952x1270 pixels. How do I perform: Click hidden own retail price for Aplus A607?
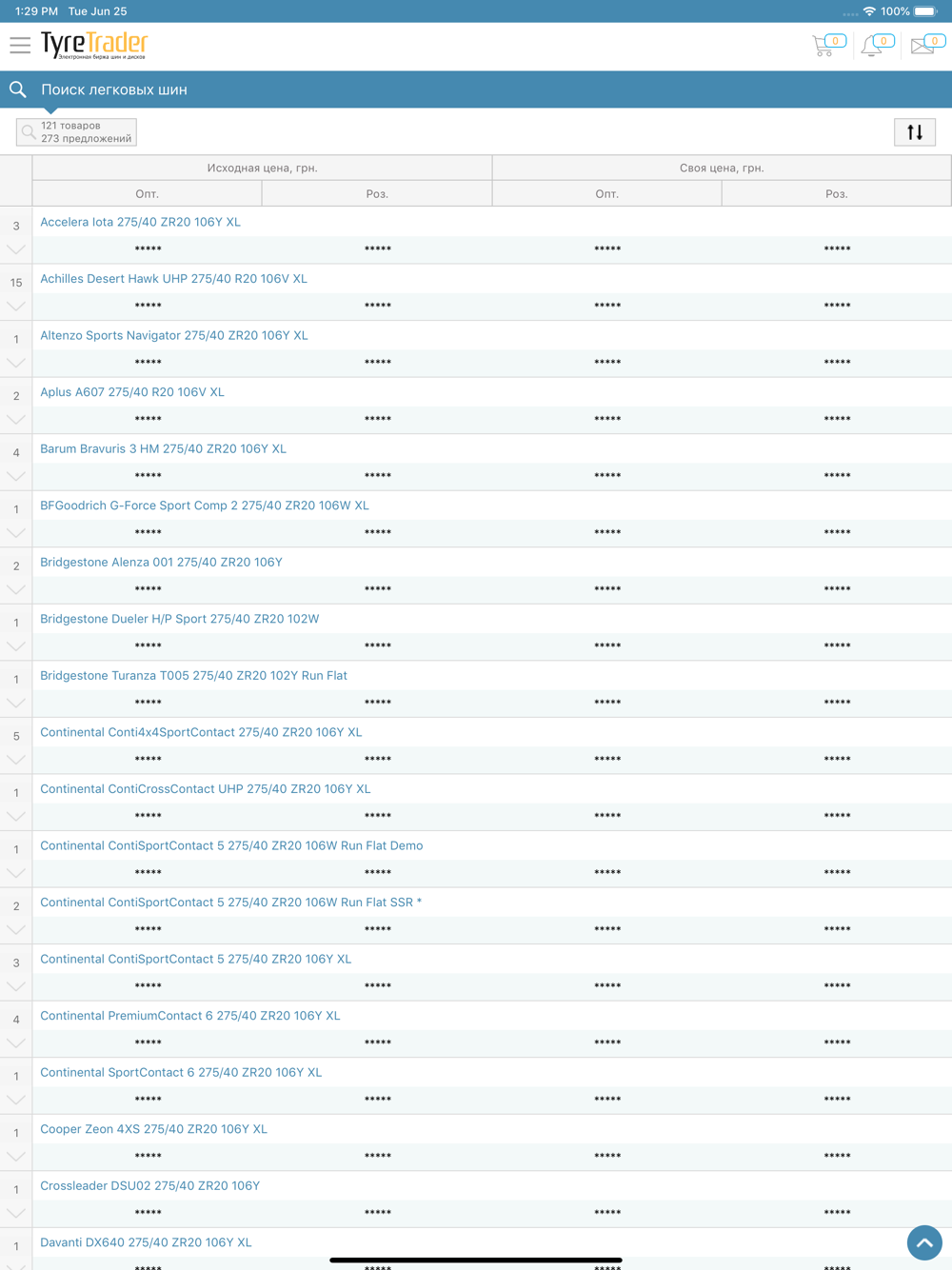[837, 420]
